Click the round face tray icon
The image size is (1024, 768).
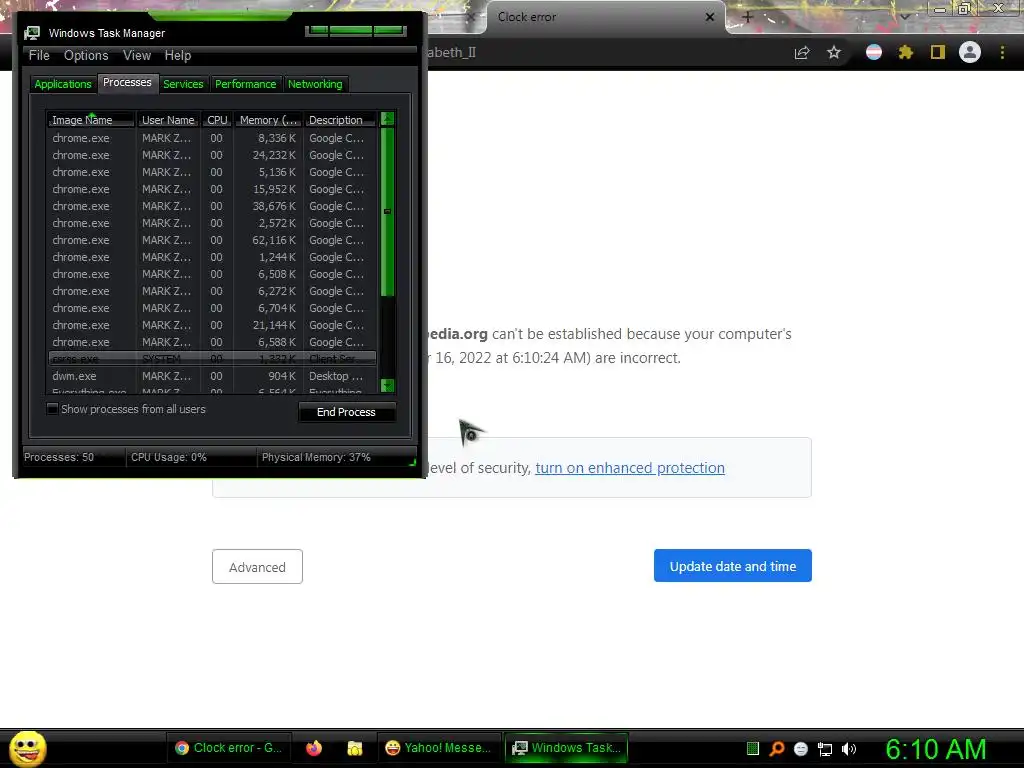click(801, 748)
